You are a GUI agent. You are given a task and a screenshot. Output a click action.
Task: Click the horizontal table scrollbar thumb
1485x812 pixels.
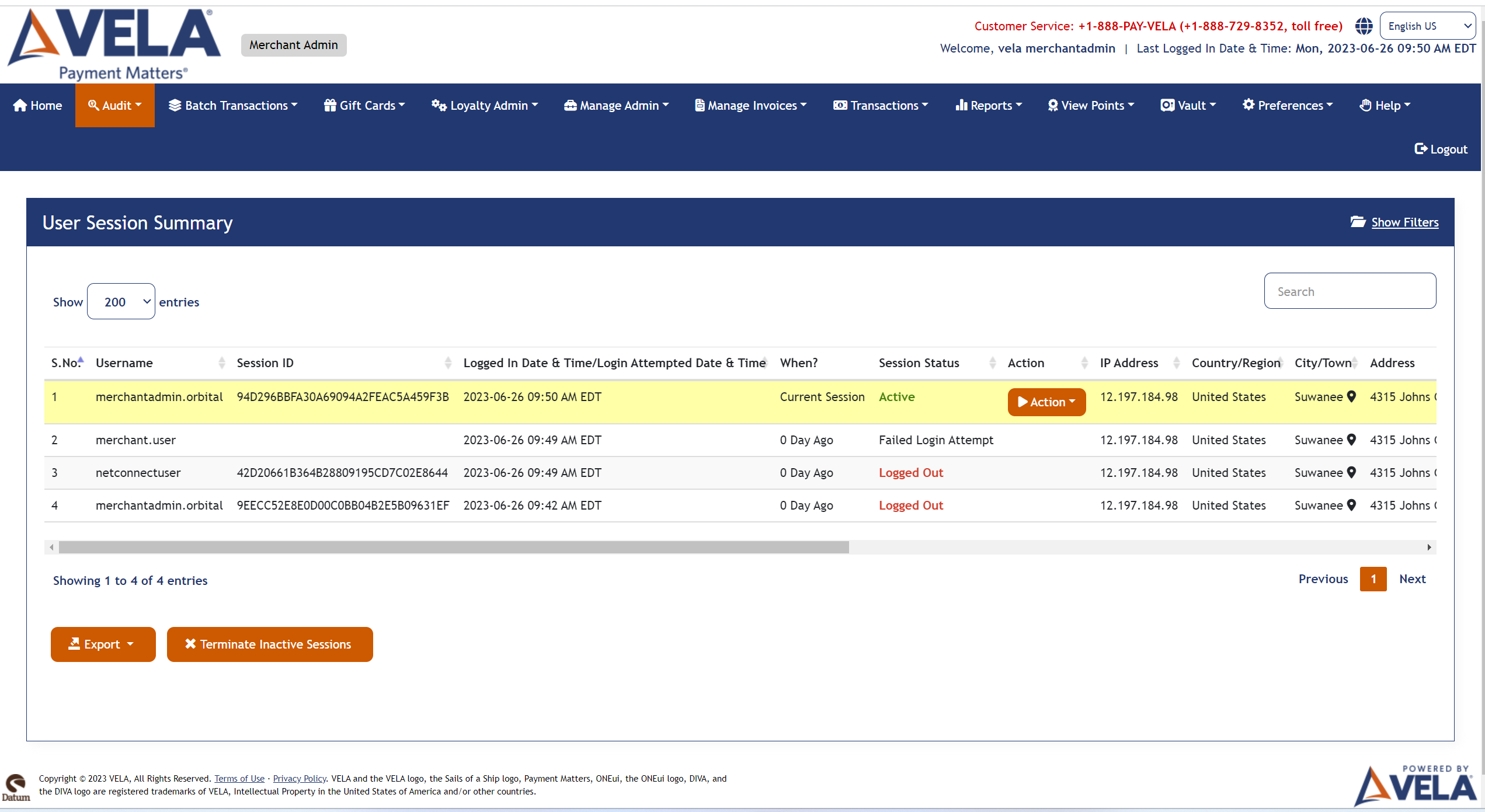[x=454, y=547]
